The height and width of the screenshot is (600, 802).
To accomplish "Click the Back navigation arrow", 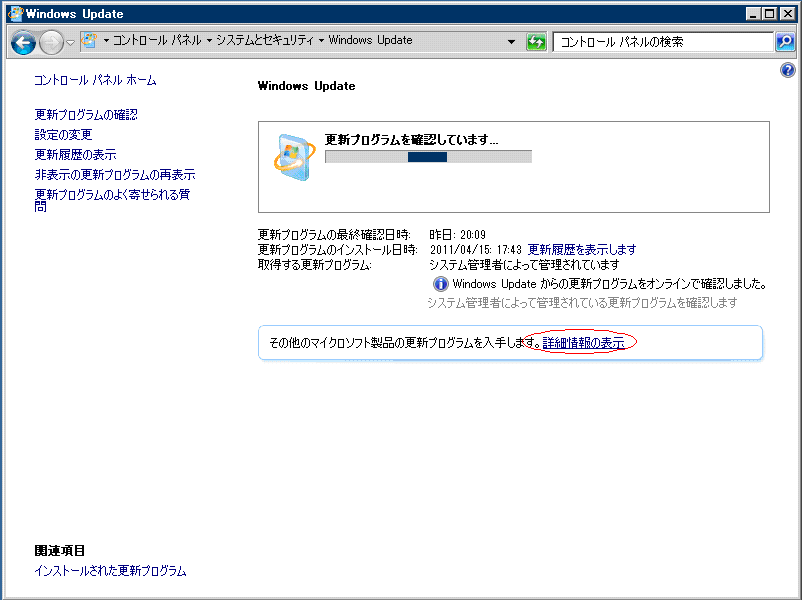I will 24,42.
